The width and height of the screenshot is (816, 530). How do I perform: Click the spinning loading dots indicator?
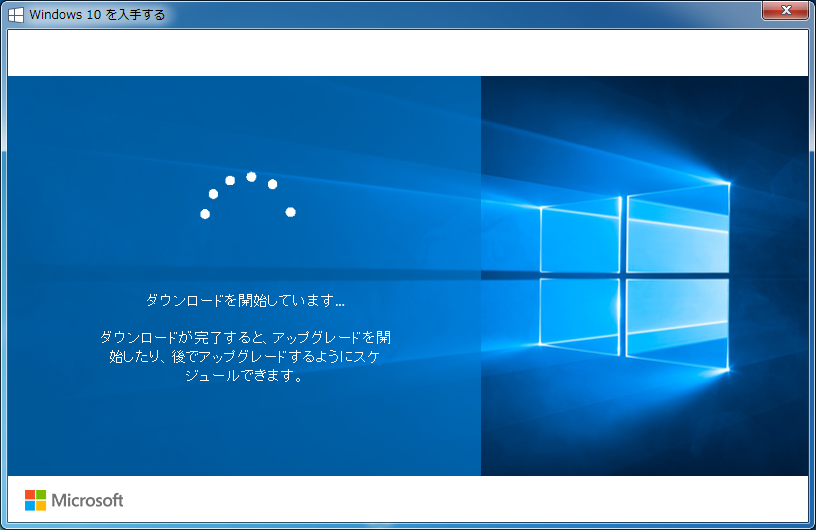pyautogui.click(x=248, y=195)
